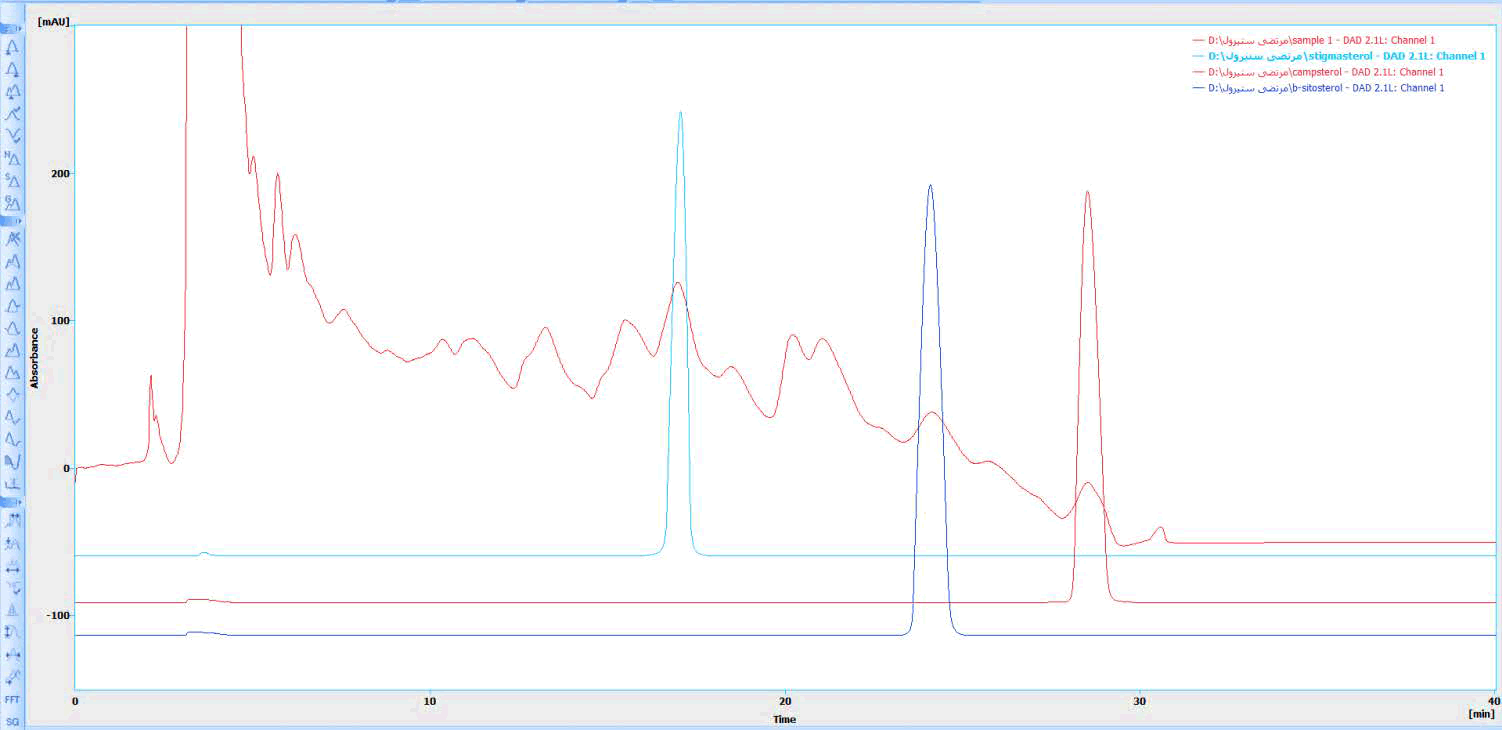Viewport: 1502px width, 730px height.
Task: Expand the middle toolbar section handle
Action: click(x=12, y=220)
